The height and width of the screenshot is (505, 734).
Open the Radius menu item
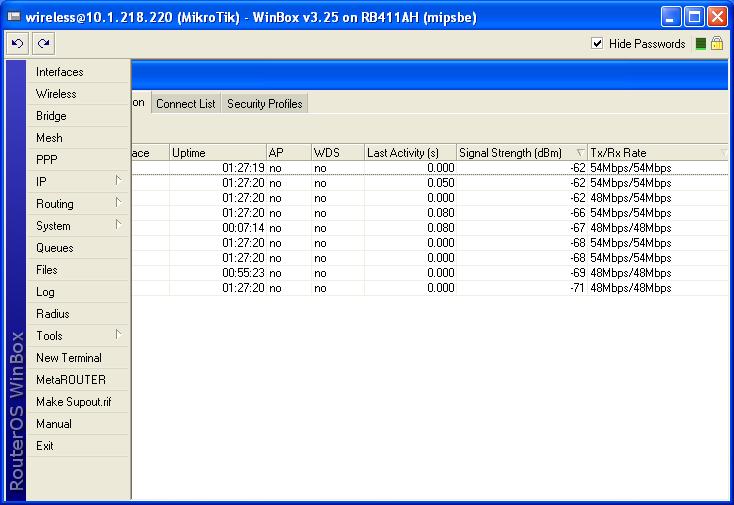pos(78,314)
